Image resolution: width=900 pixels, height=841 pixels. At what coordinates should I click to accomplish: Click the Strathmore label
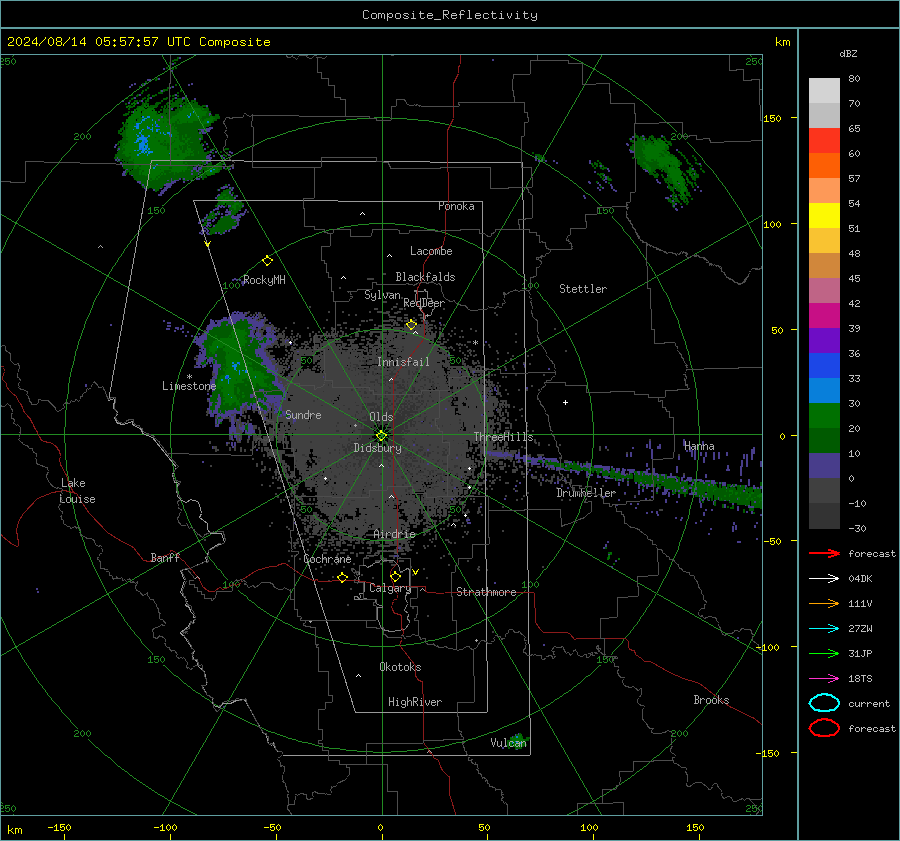point(486,592)
